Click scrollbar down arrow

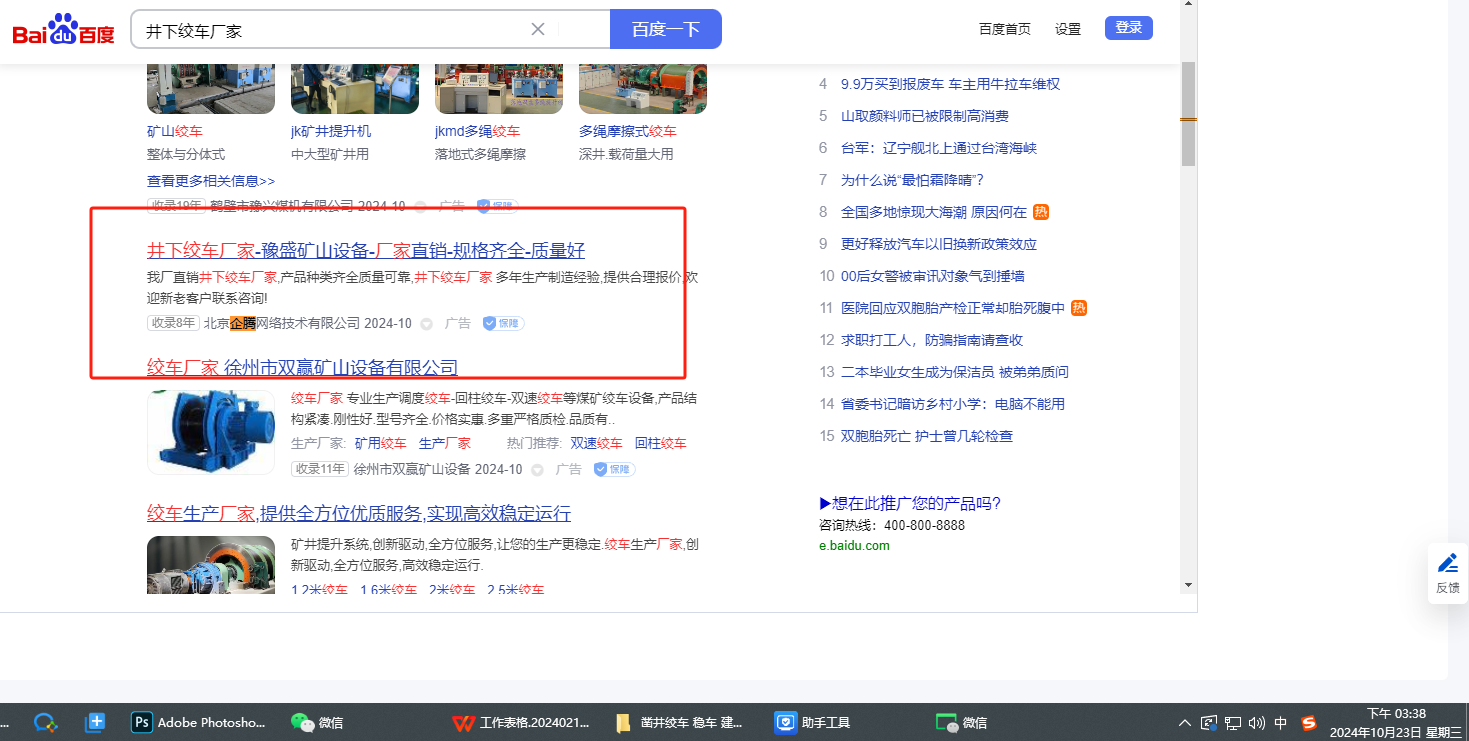(x=1188, y=584)
